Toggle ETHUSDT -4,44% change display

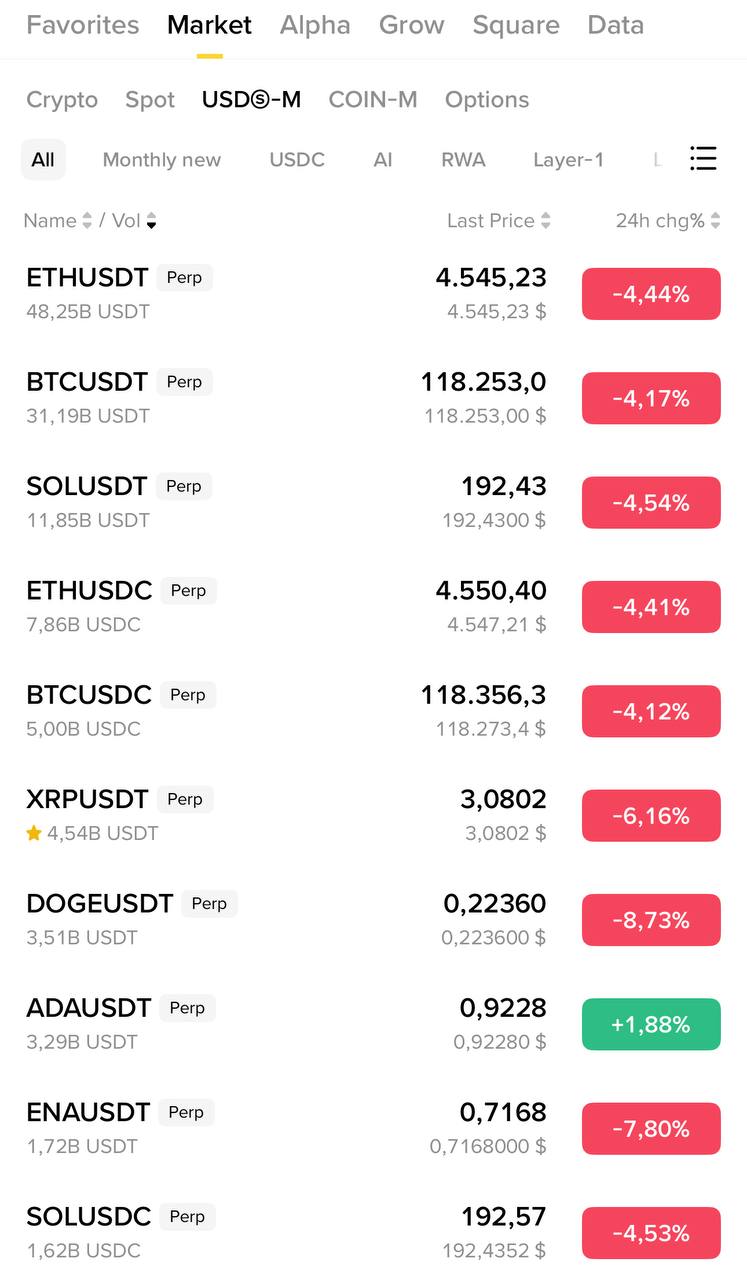click(651, 294)
